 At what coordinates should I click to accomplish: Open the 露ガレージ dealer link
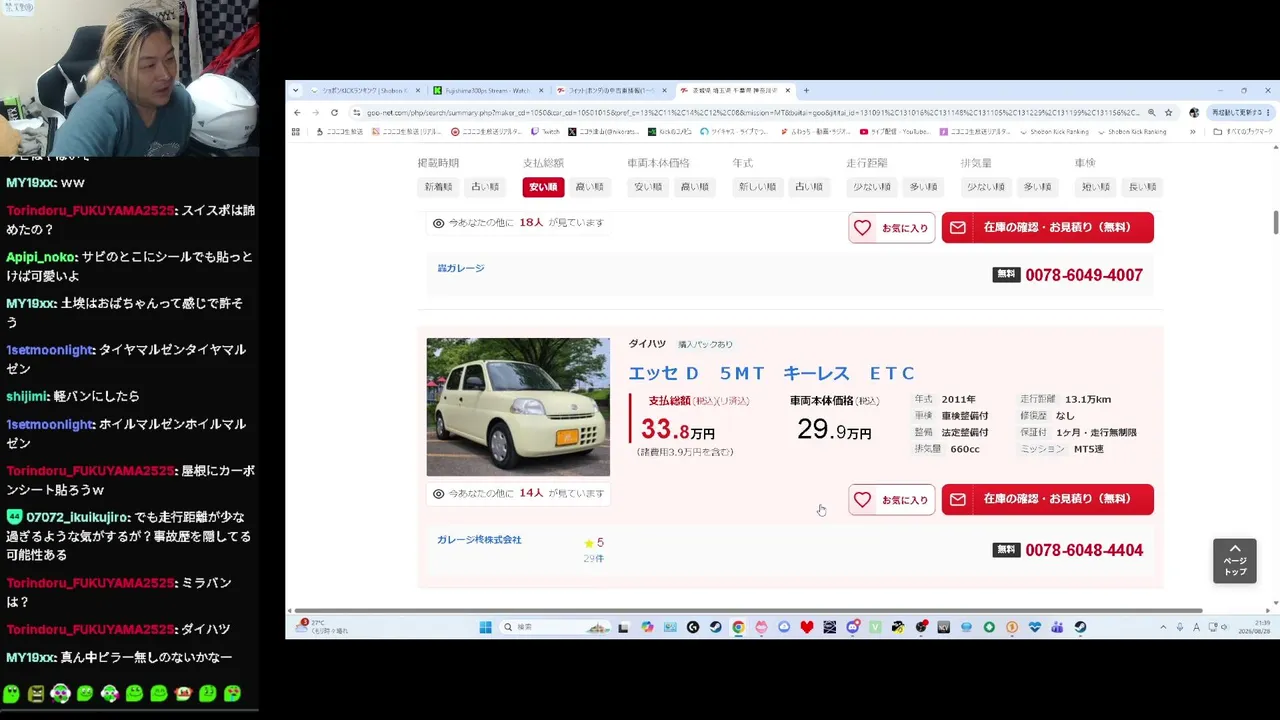460,268
